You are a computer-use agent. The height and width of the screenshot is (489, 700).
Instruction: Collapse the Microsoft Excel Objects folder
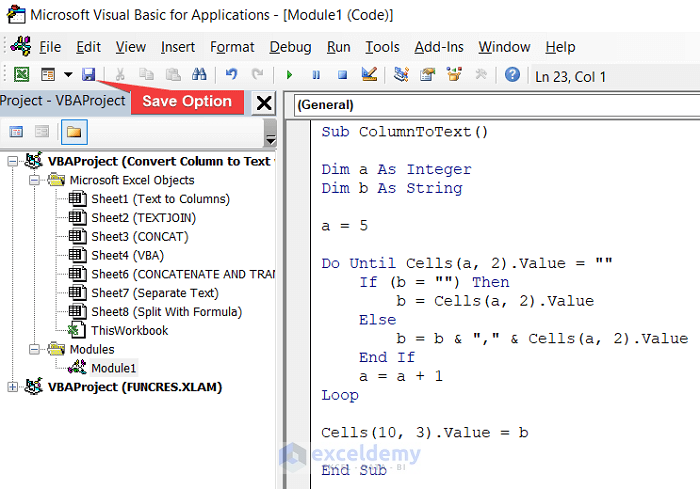(33, 180)
